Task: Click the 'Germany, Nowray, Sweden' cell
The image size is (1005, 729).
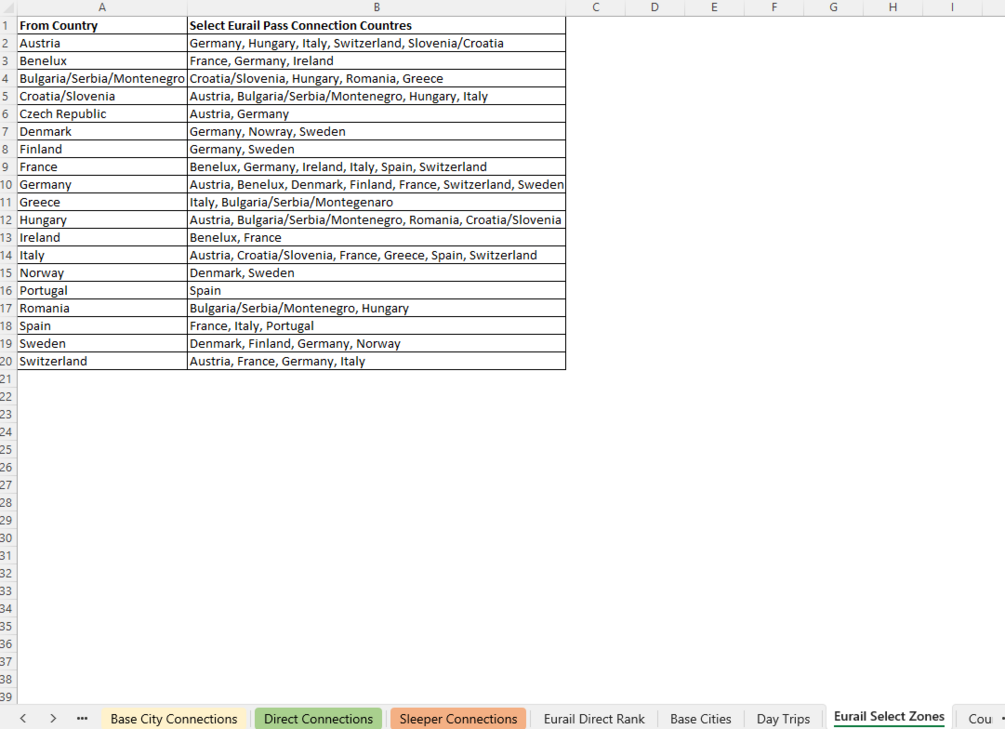Action: coord(376,131)
